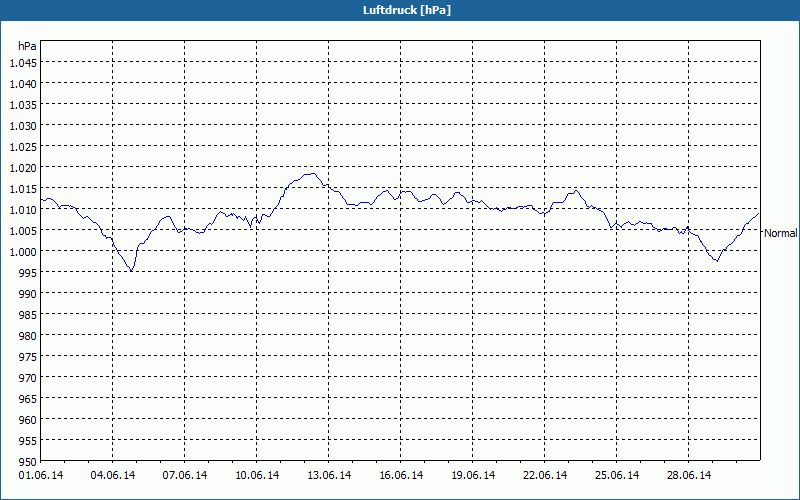This screenshot has width=800, height=500.
Task: Click the 1.030 axis value
Action: click(23, 126)
